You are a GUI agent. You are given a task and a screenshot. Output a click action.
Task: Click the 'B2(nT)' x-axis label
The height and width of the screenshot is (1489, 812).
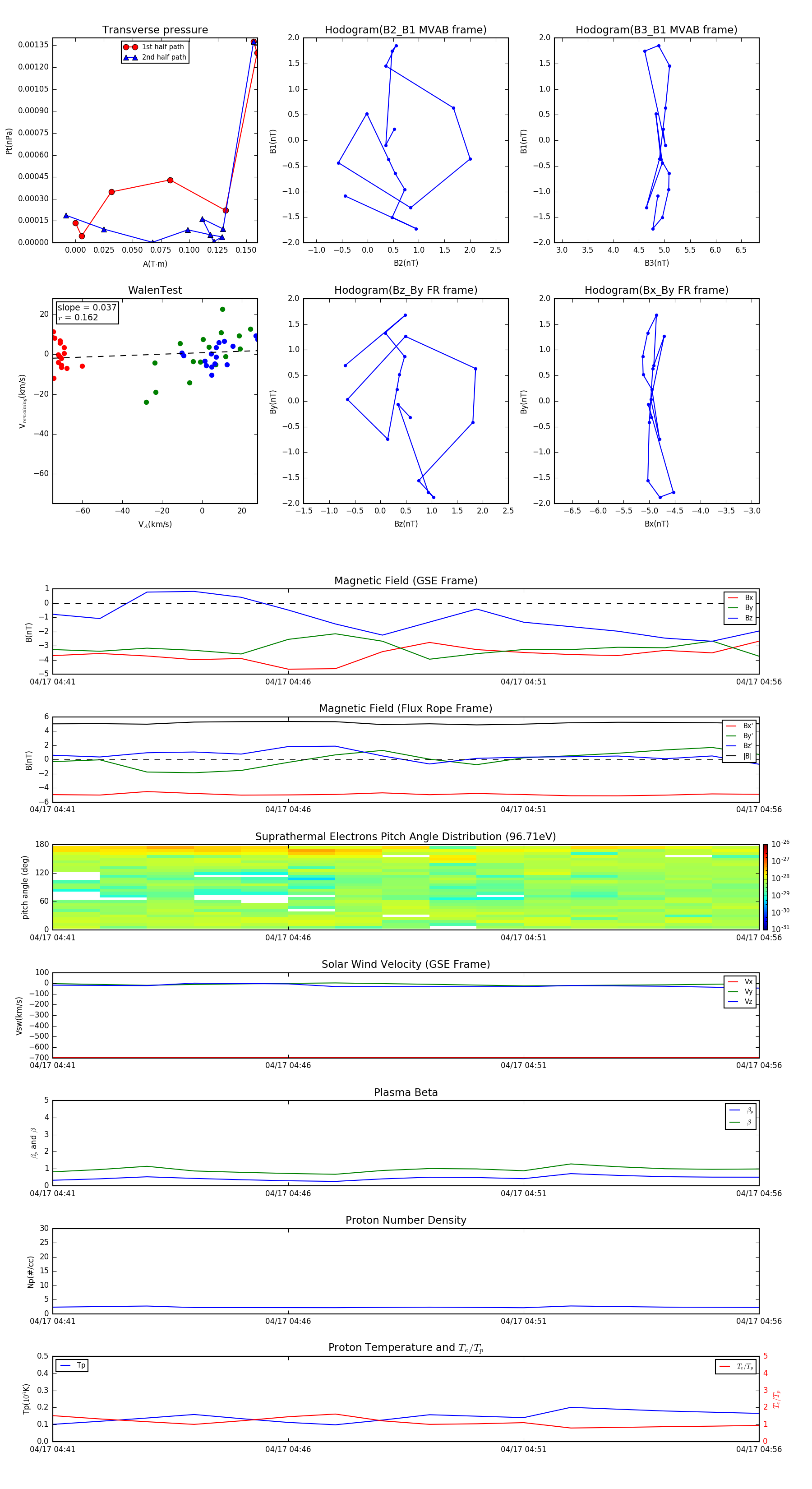(406, 263)
